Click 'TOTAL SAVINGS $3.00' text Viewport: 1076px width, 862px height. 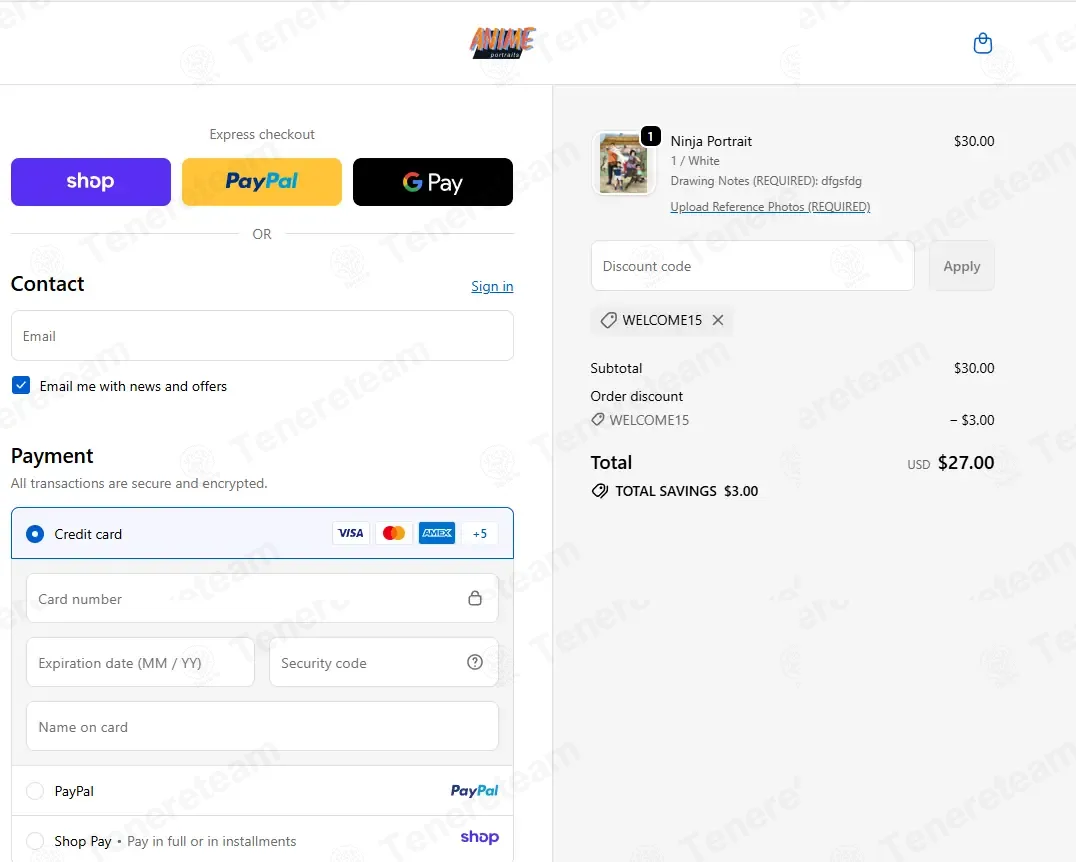point(686,491)
